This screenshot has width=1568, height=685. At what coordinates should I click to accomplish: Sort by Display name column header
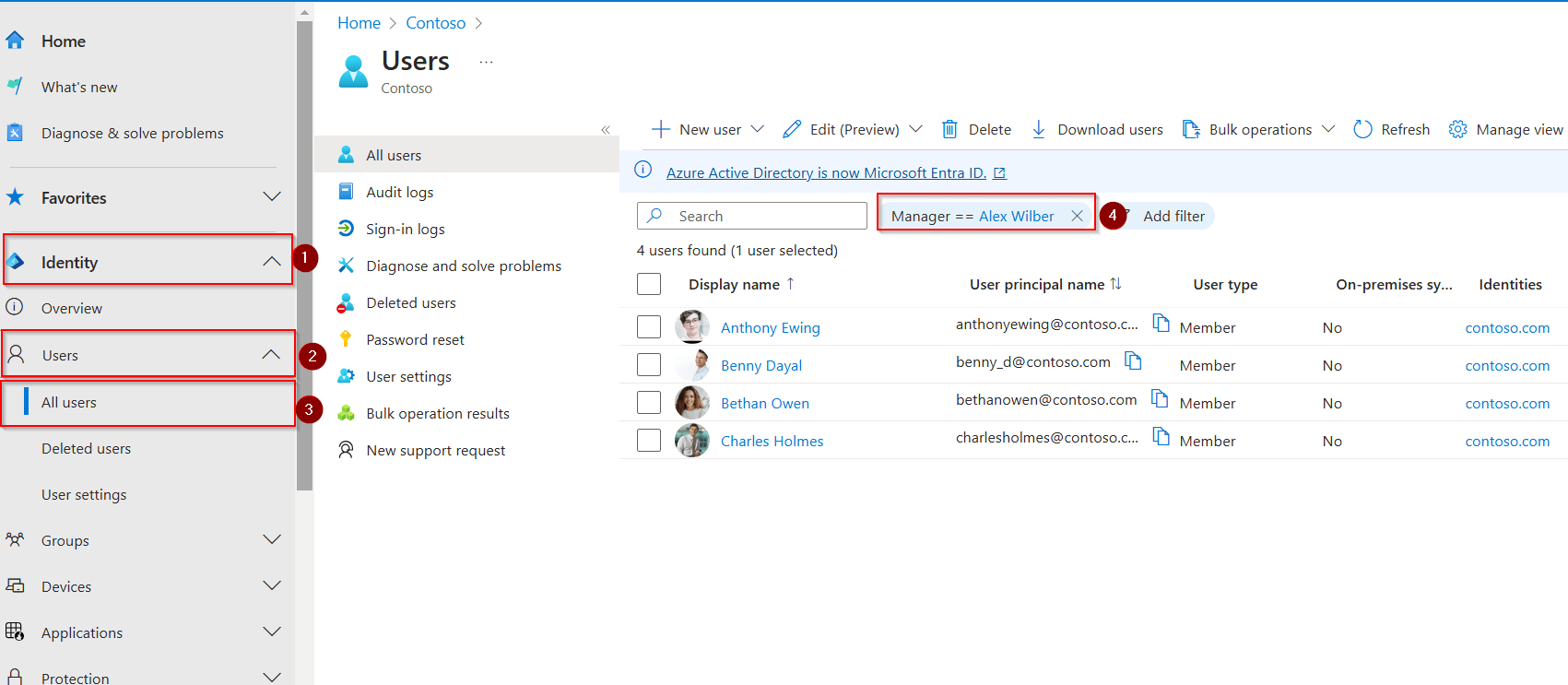(741, 284)
